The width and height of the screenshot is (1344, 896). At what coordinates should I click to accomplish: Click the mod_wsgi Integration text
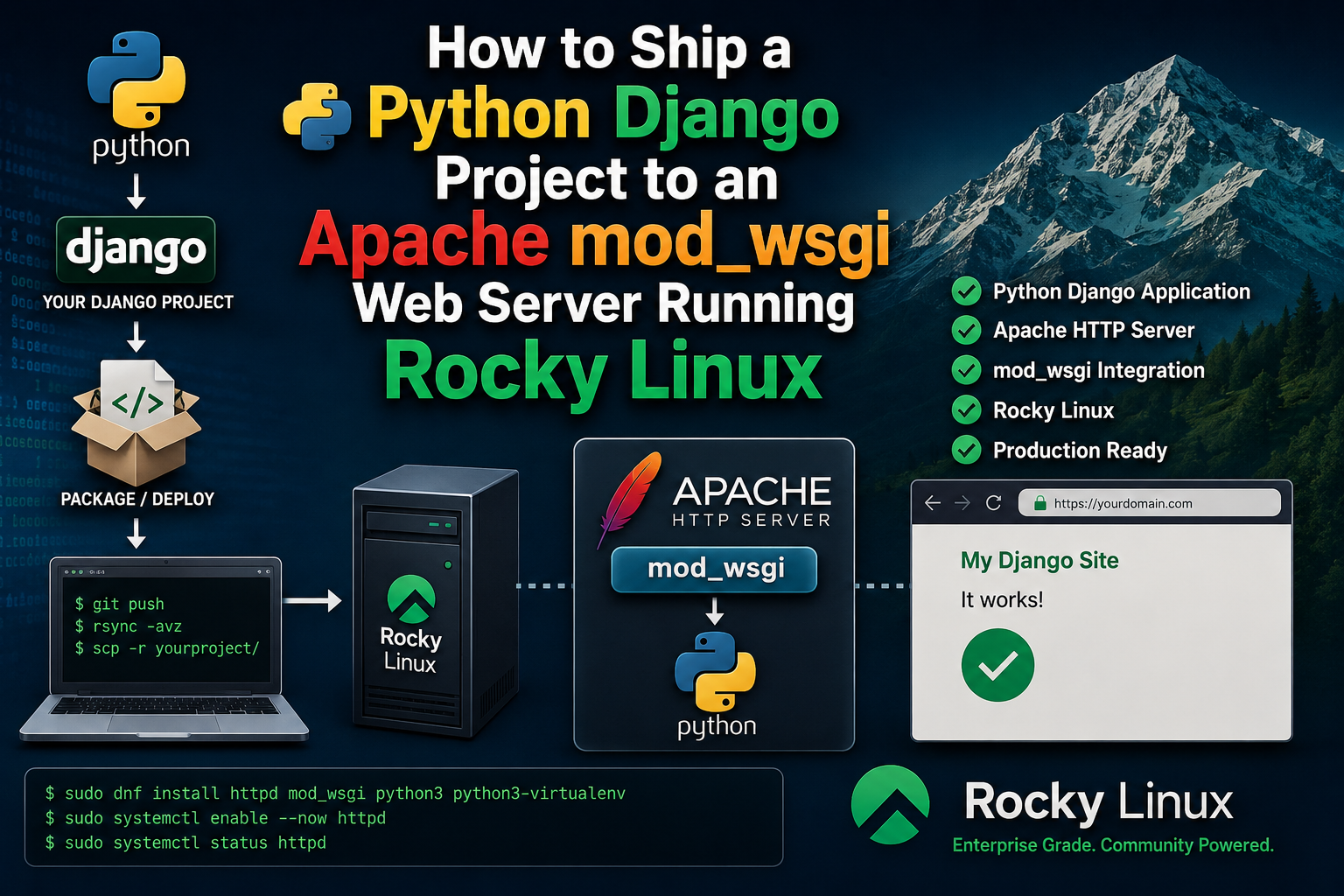1099,371
